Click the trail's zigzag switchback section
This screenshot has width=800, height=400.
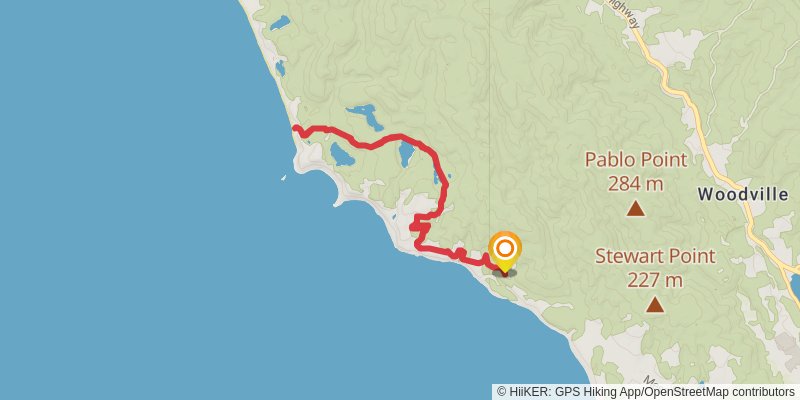[x=419, y=228]
